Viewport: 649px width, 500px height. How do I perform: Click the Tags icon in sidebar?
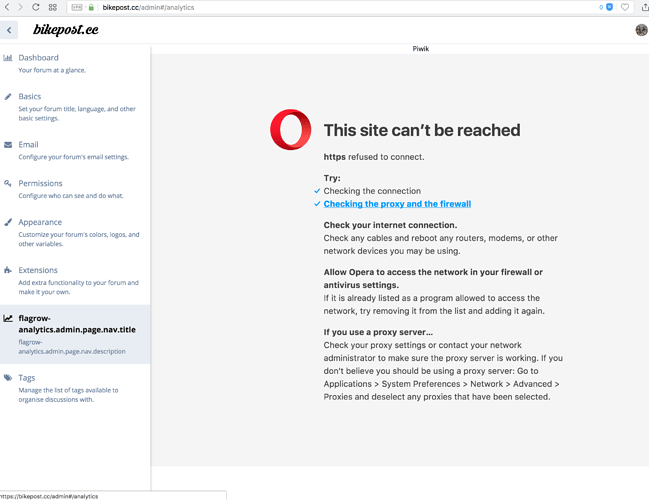[x=8, y=377]
